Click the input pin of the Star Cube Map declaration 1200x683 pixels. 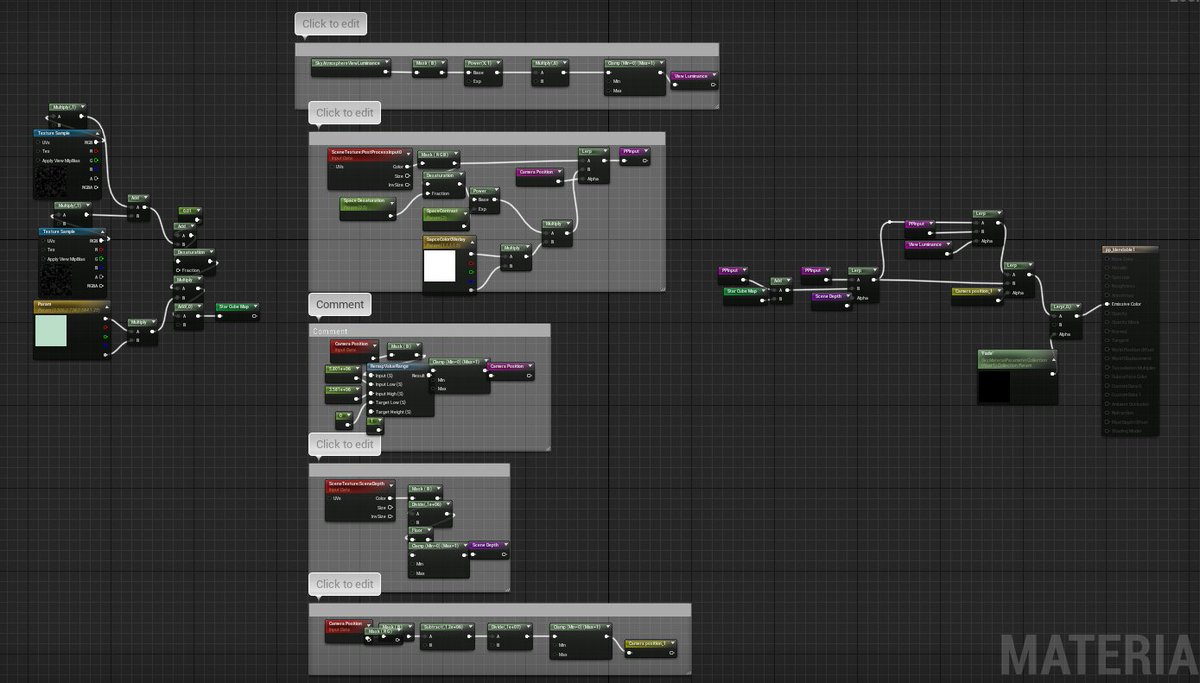coord(220,316)
